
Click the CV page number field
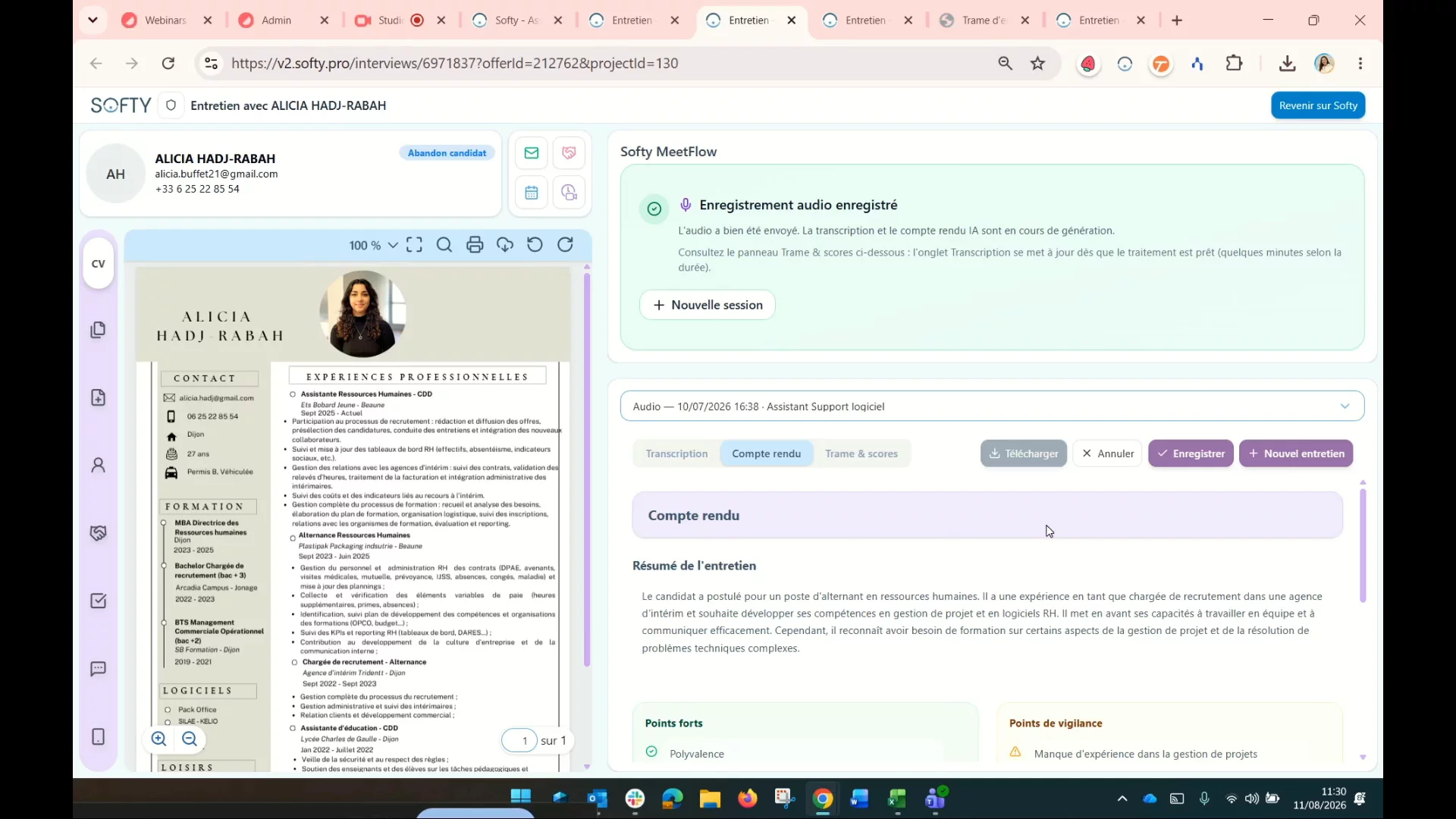point(520,741)
